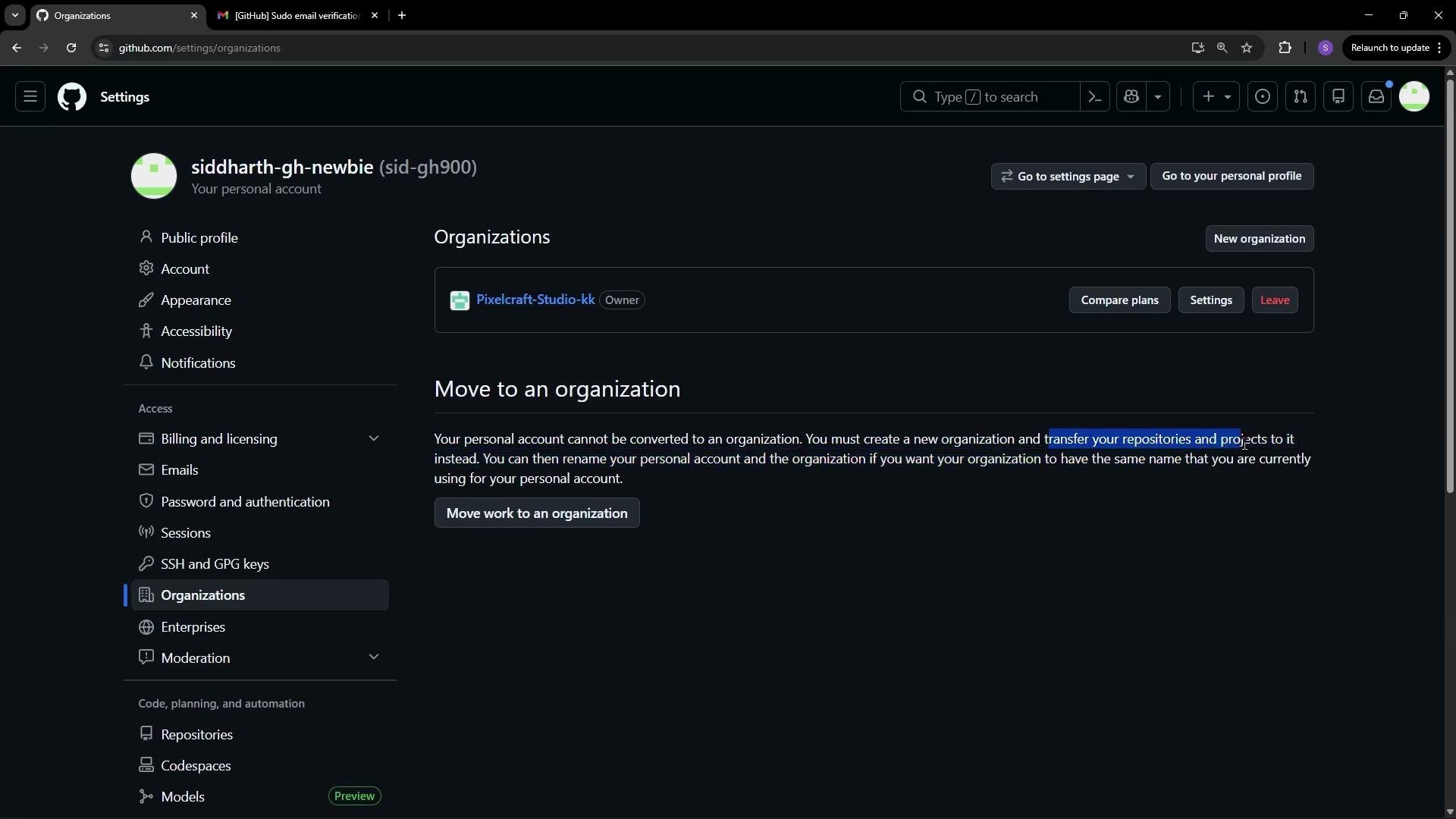Click Relaunch to update button

(1397, 48)
